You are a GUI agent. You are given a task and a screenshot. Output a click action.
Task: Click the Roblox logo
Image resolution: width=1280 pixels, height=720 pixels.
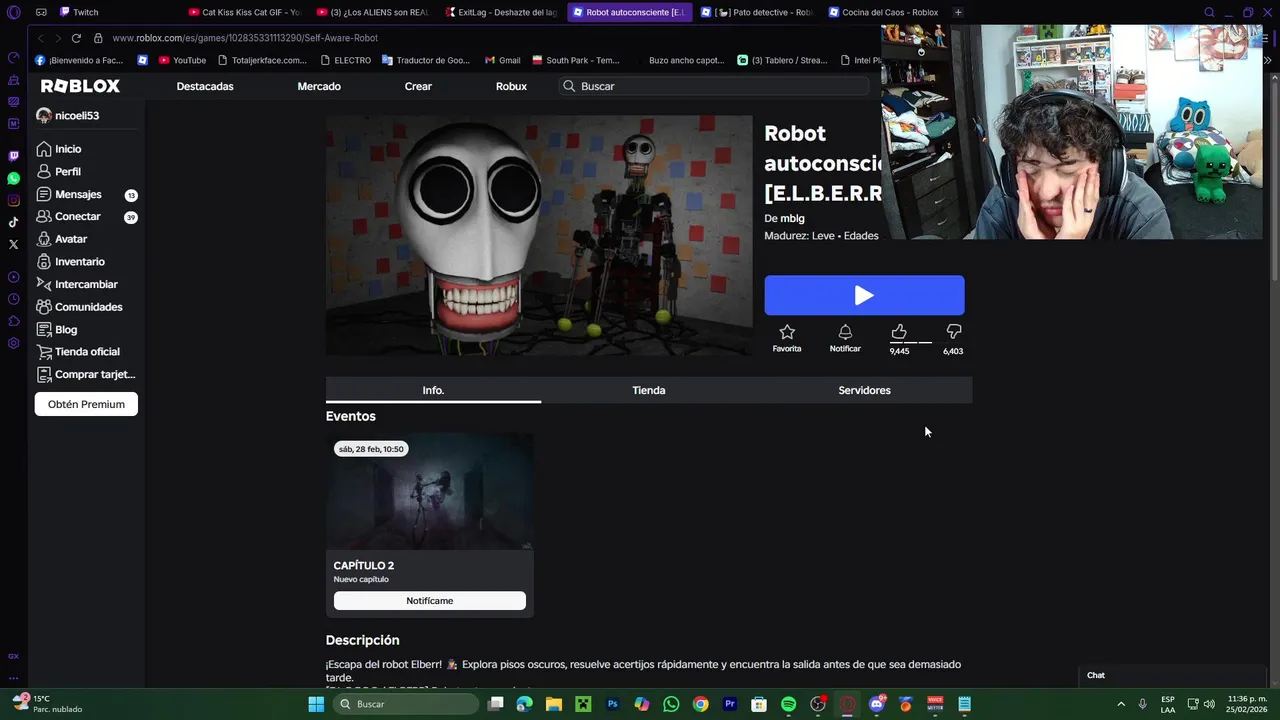80,86
